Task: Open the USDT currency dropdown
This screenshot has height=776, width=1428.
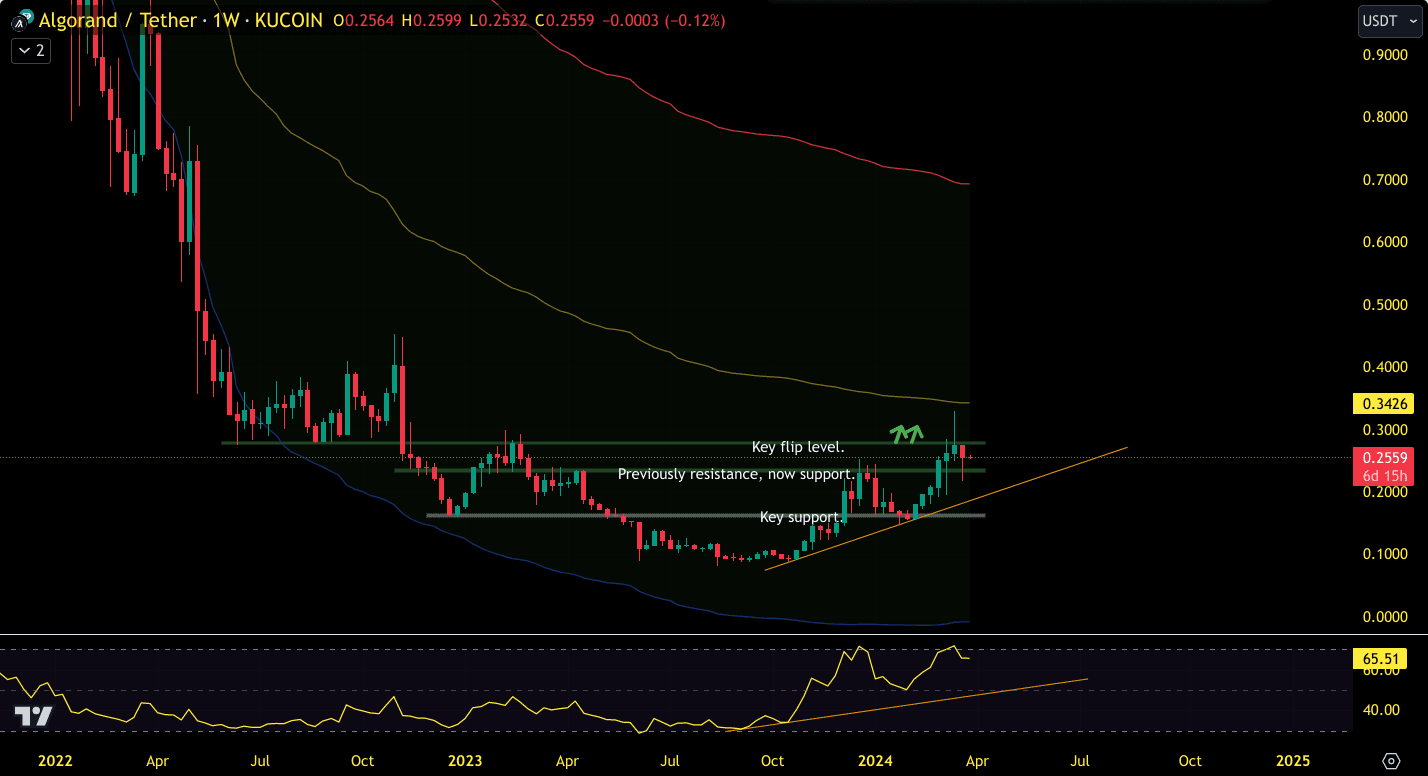Action: pyautogui.click(x=1389, y=21)
